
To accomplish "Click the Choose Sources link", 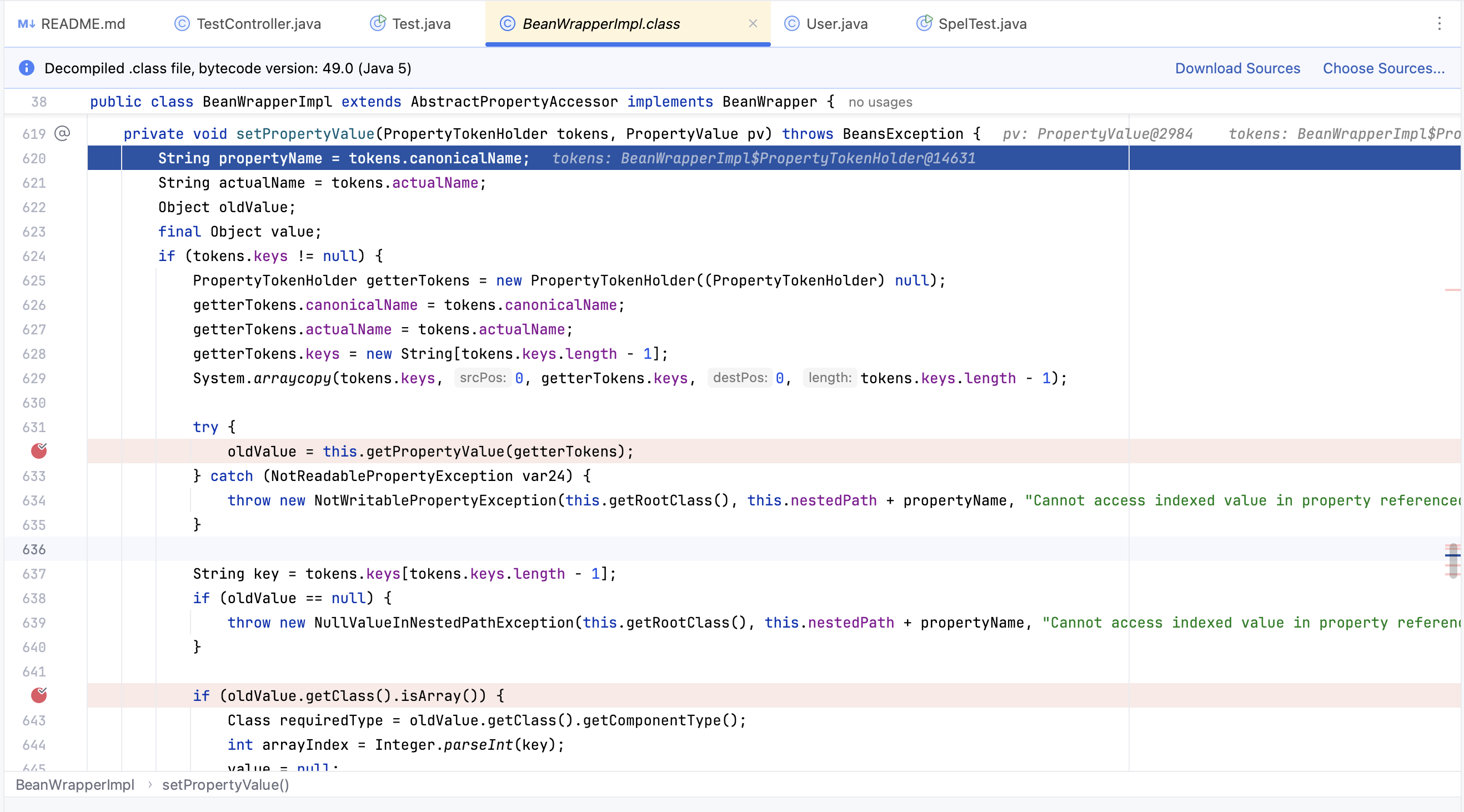I will (x=1383, y=68).
